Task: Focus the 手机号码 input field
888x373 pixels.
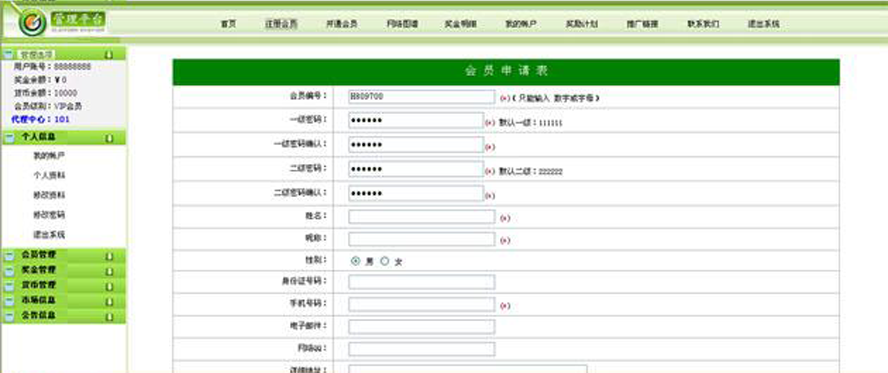Action: tap(421, 305)
